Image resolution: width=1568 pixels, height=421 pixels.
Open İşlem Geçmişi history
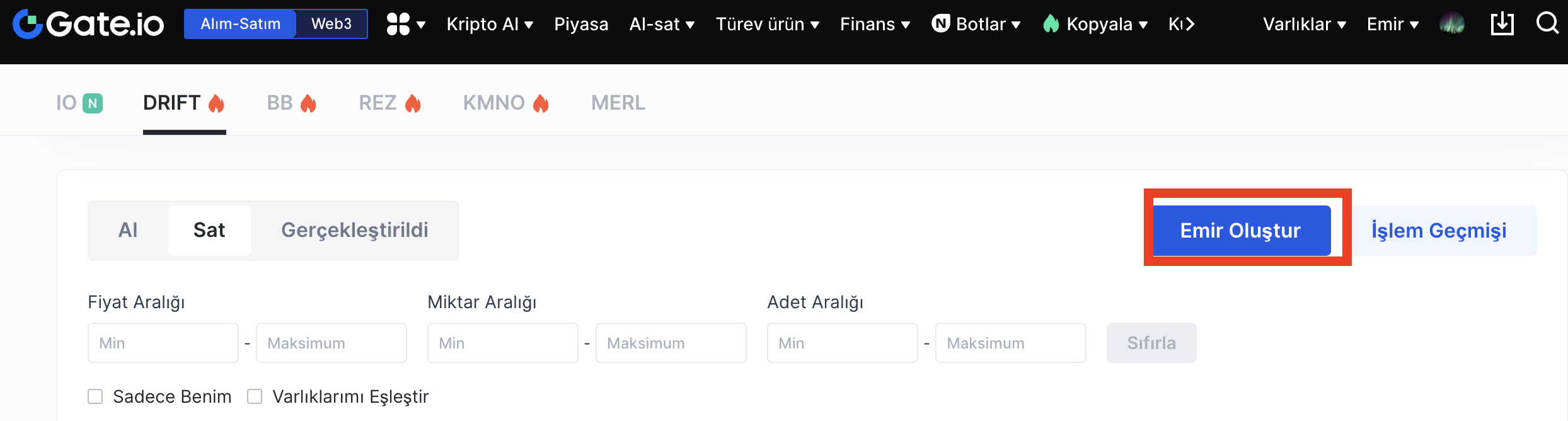[x=1439, y=231]
